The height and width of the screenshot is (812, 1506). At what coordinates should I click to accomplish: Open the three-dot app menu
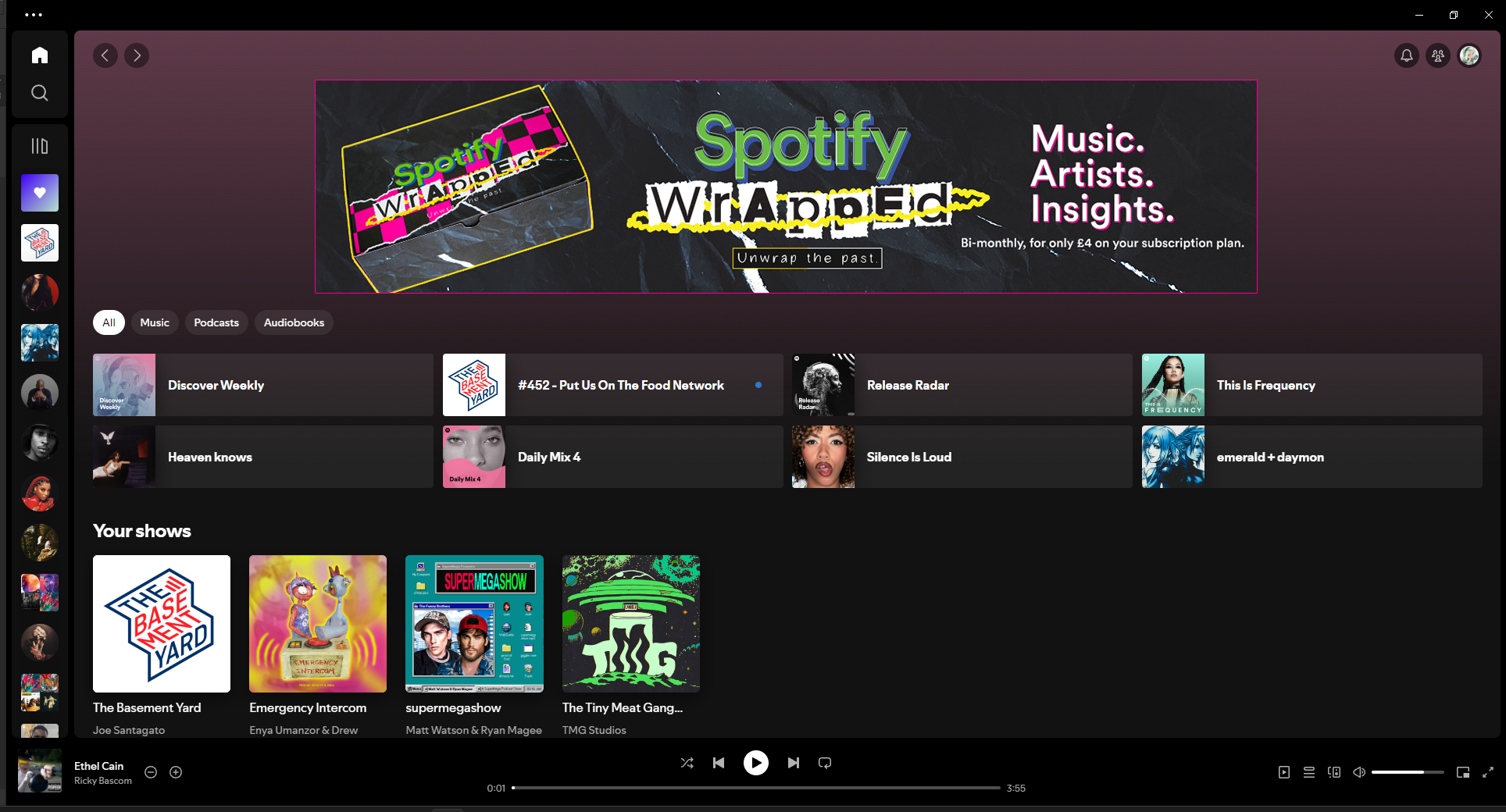click(34, 14)
